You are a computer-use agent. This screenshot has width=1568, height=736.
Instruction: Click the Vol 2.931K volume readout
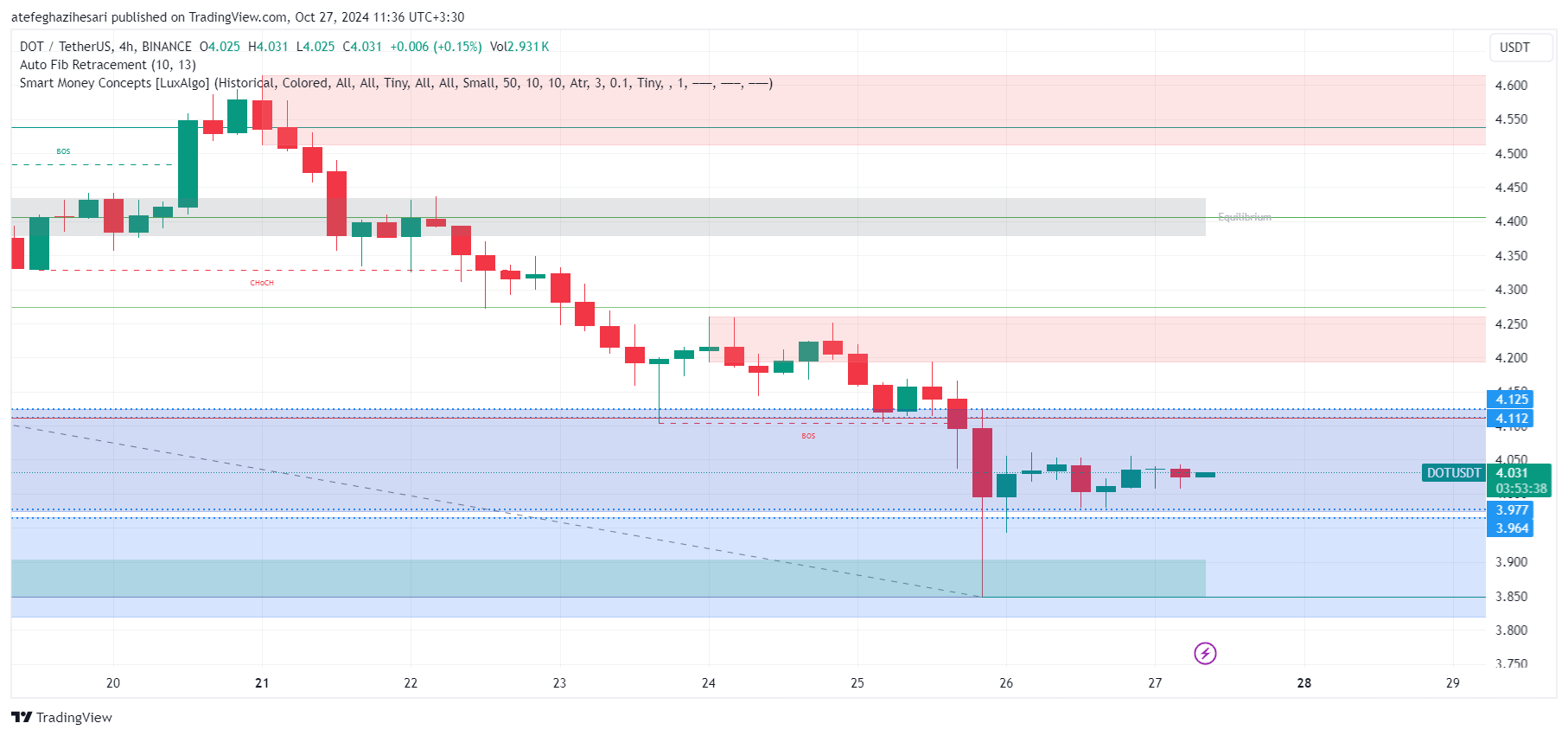(519, 47)
